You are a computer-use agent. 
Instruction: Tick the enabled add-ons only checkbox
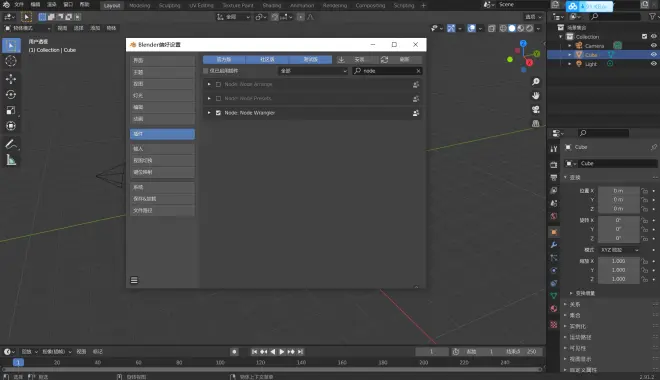pyautogui.click(x=206, y=71)
